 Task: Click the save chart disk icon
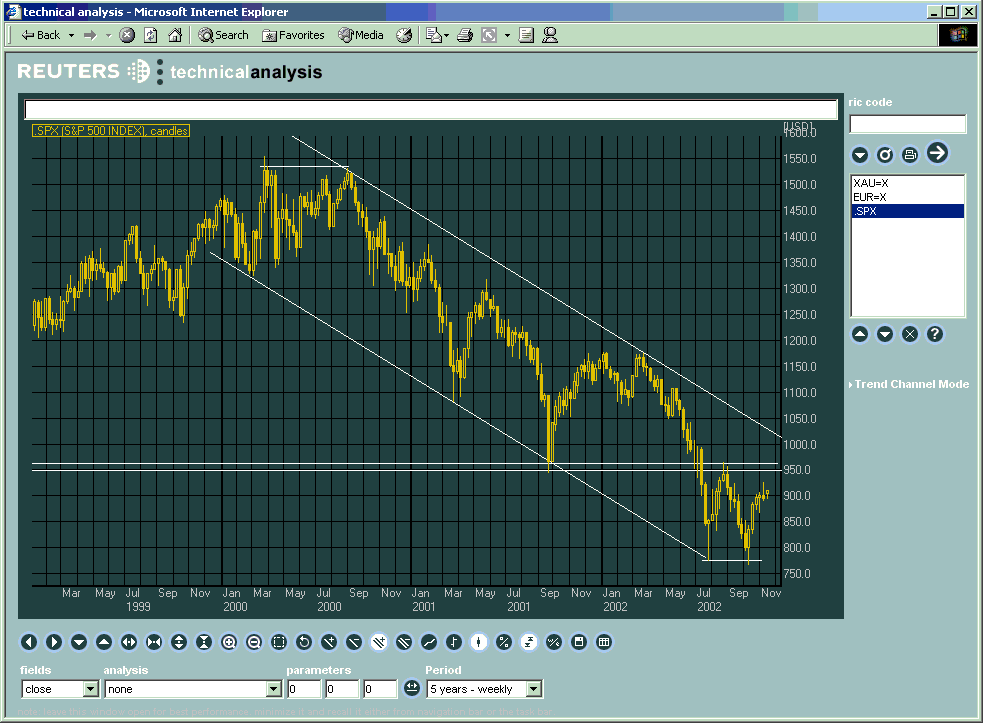click(579, 642)
